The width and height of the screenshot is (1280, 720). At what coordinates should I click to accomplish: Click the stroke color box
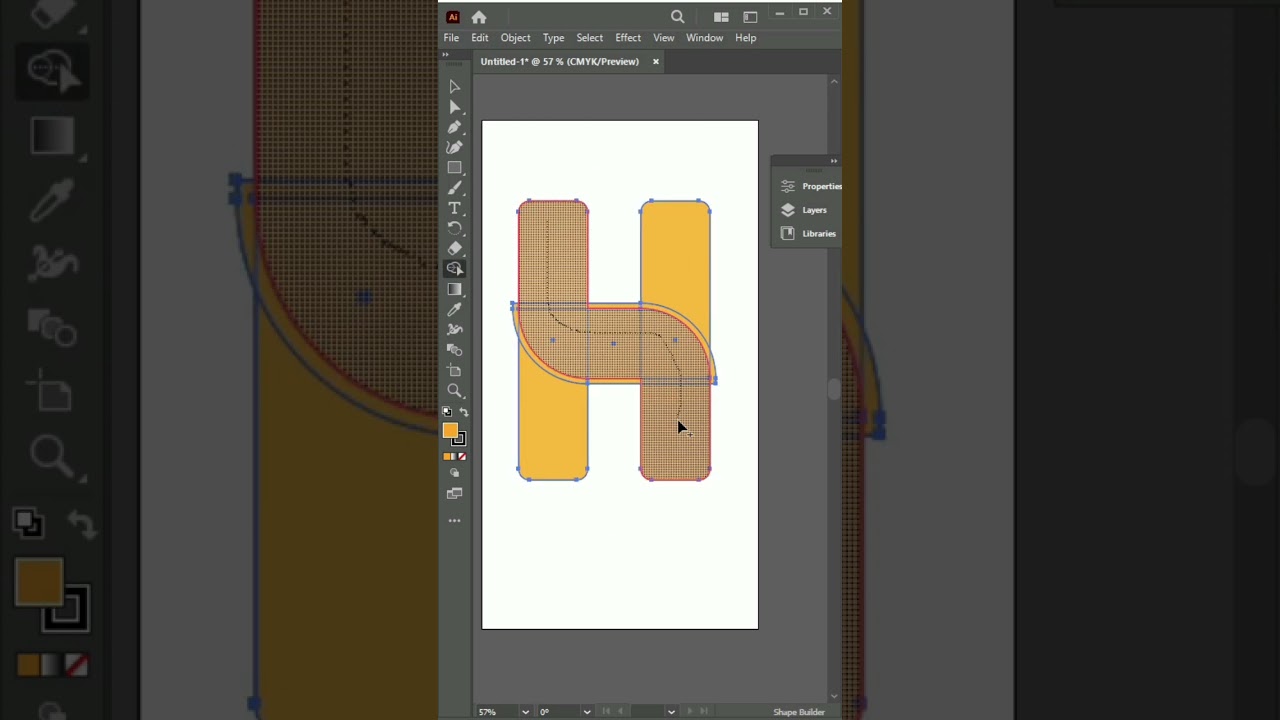click(458, 438)
